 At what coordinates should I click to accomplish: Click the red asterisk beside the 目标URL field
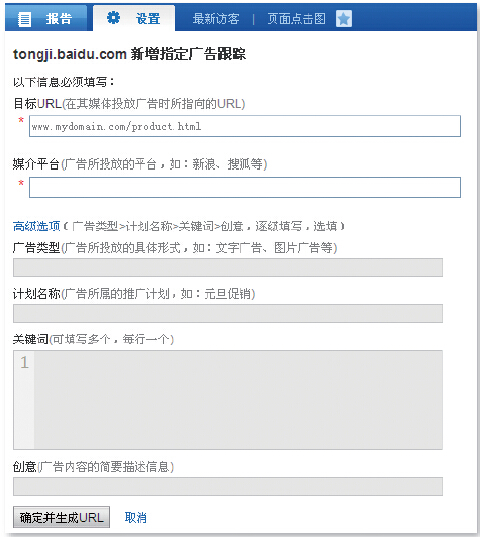click(21, 120)
